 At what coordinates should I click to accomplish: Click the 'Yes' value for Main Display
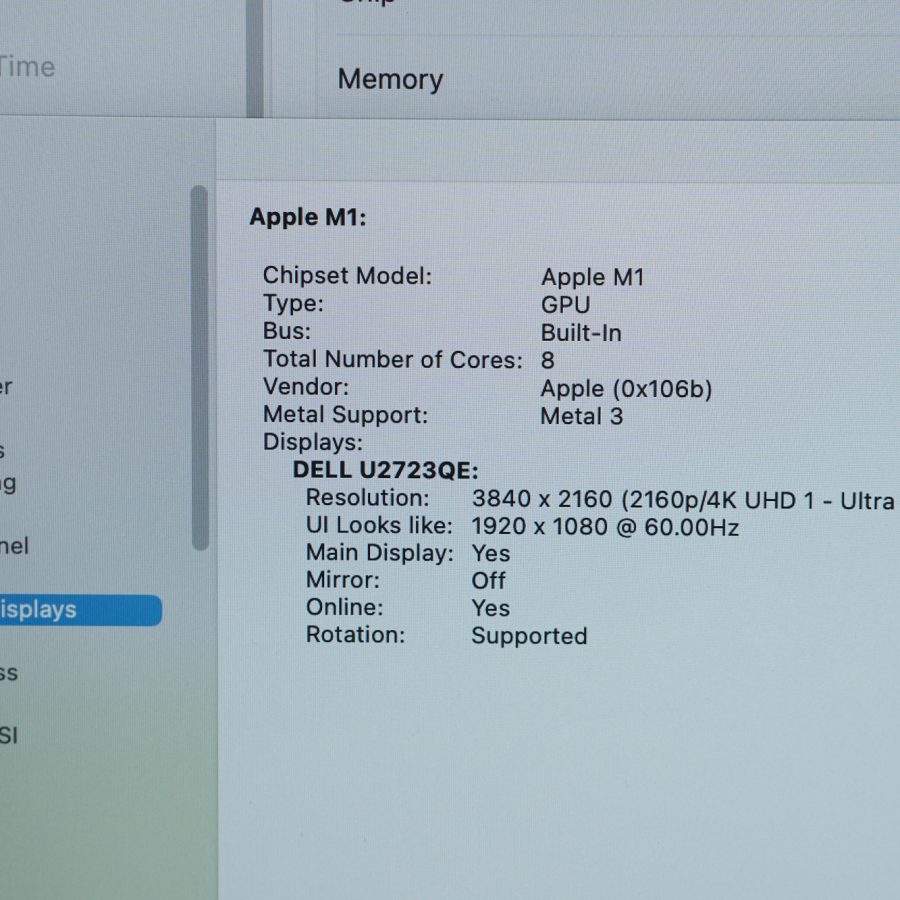(491, 554)
